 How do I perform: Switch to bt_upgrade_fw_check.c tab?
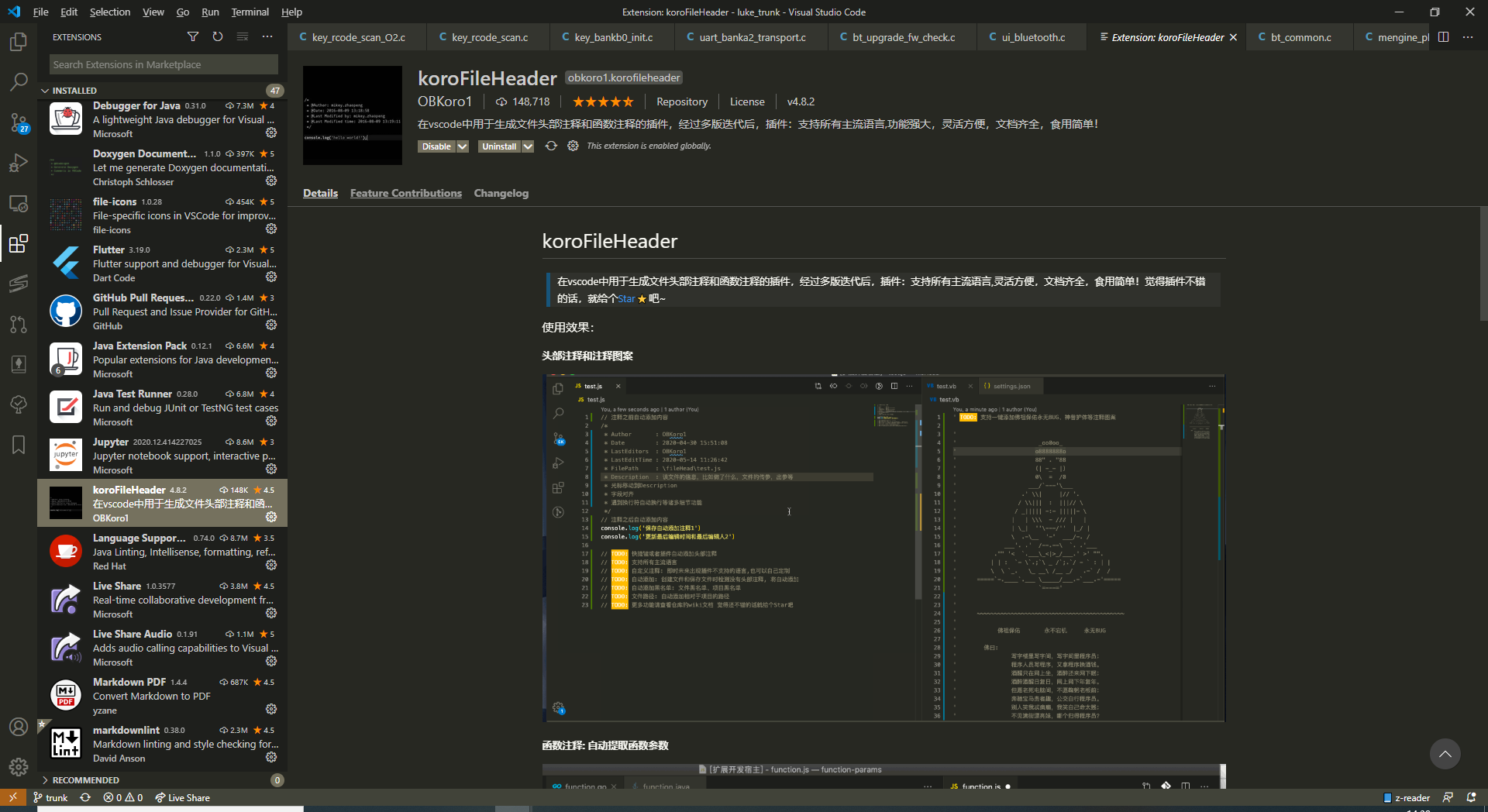point(902,37)
